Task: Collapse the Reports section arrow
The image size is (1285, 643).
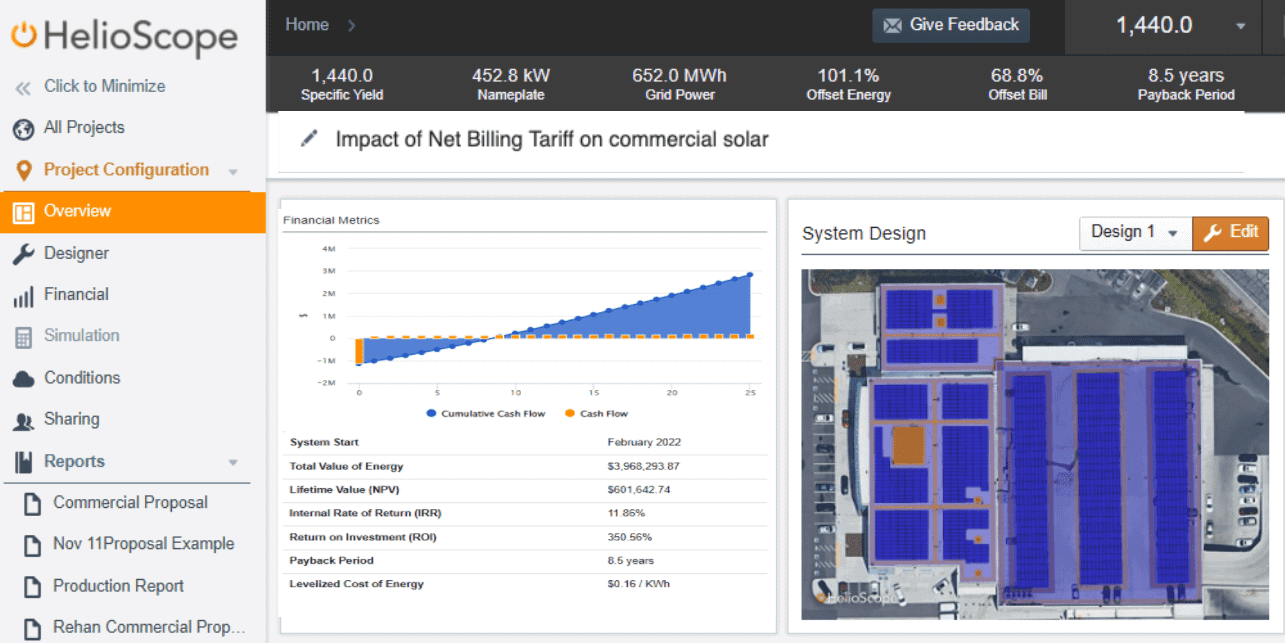Action: coord(233,463)
